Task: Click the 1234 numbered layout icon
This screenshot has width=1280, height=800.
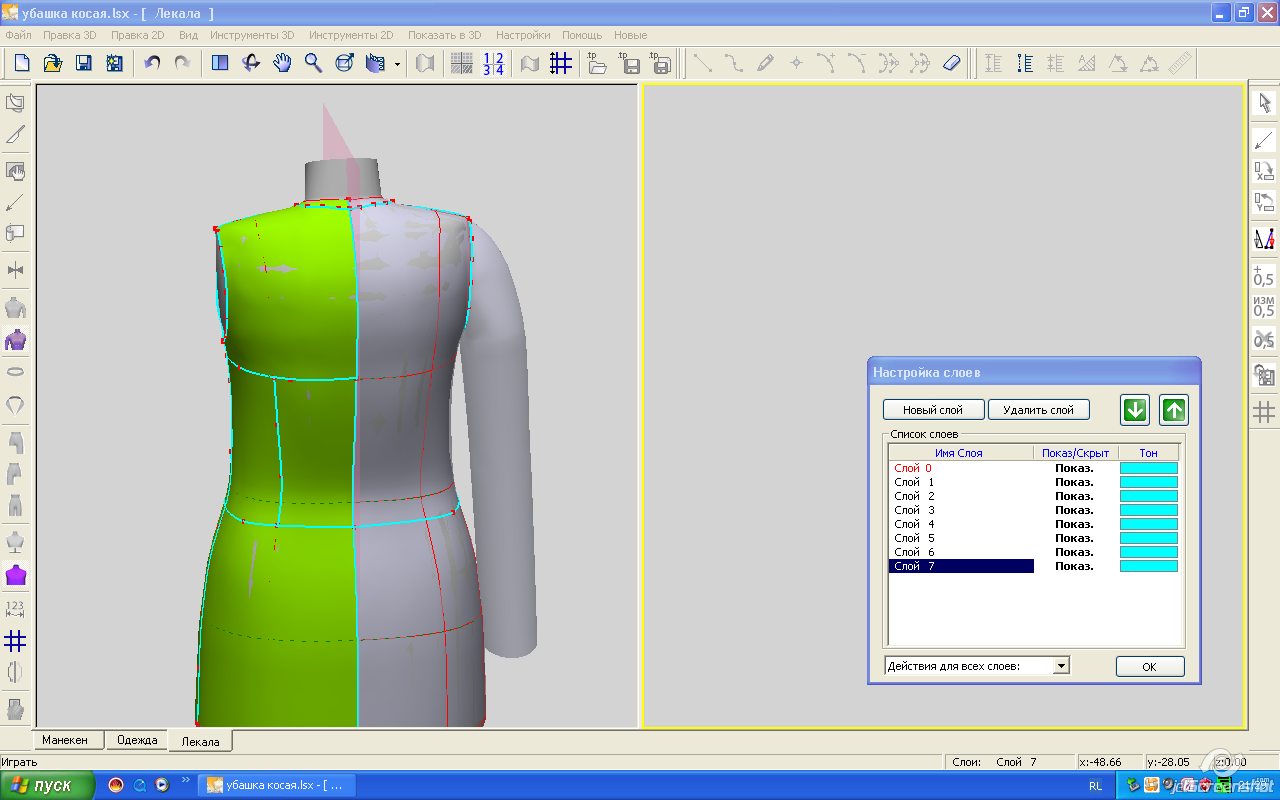Action: tap(493, 63)
